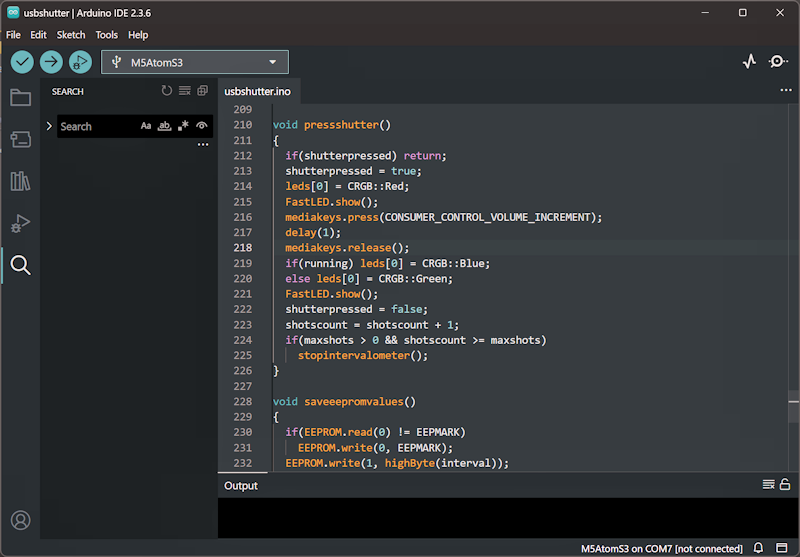Click the CRGB::Red code text
The image size is (800, 557).
(376, 186)
